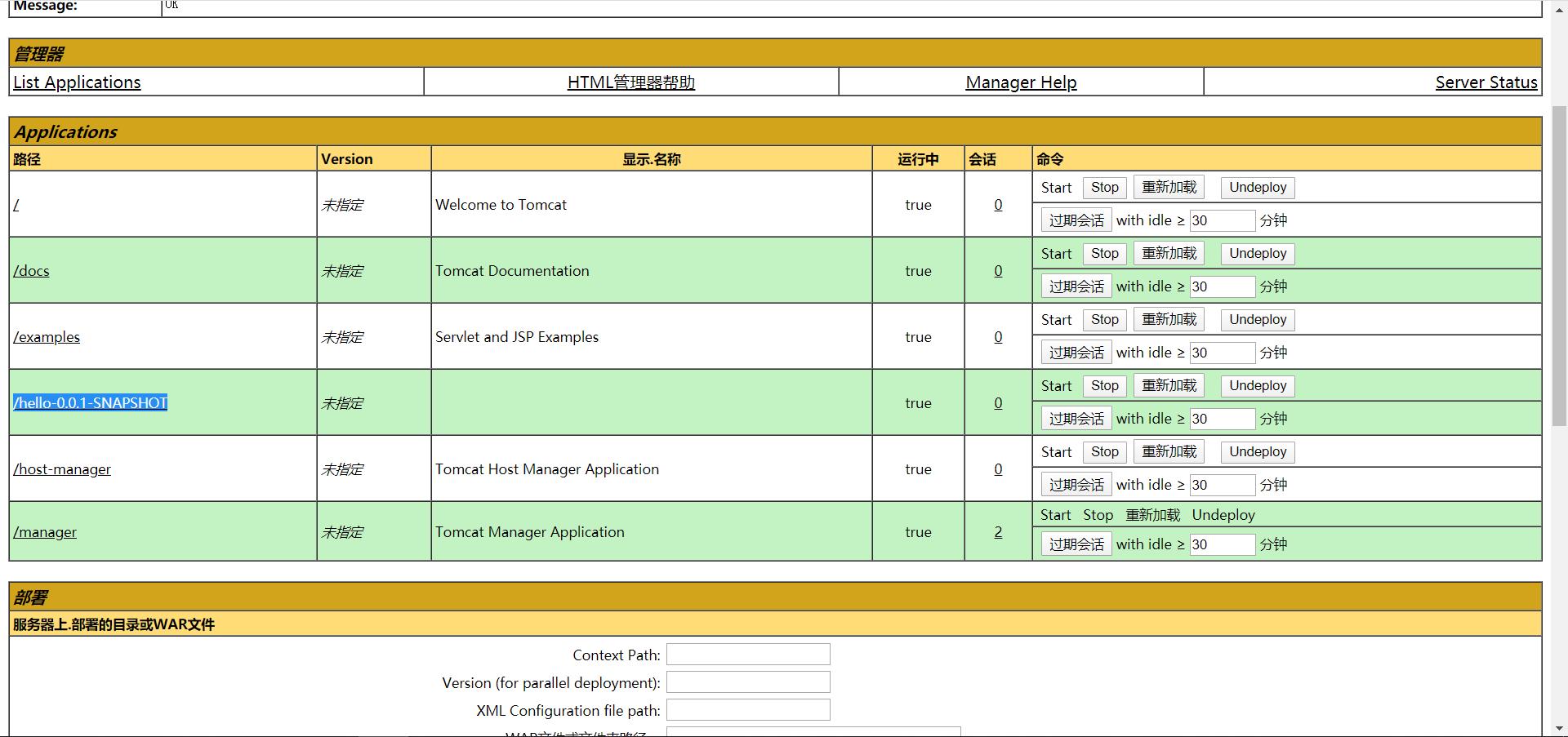Screen dimensions: 1568x737
Task: Expire sessions (过期会话) for /examples
Action: (x=1076, y=353)
